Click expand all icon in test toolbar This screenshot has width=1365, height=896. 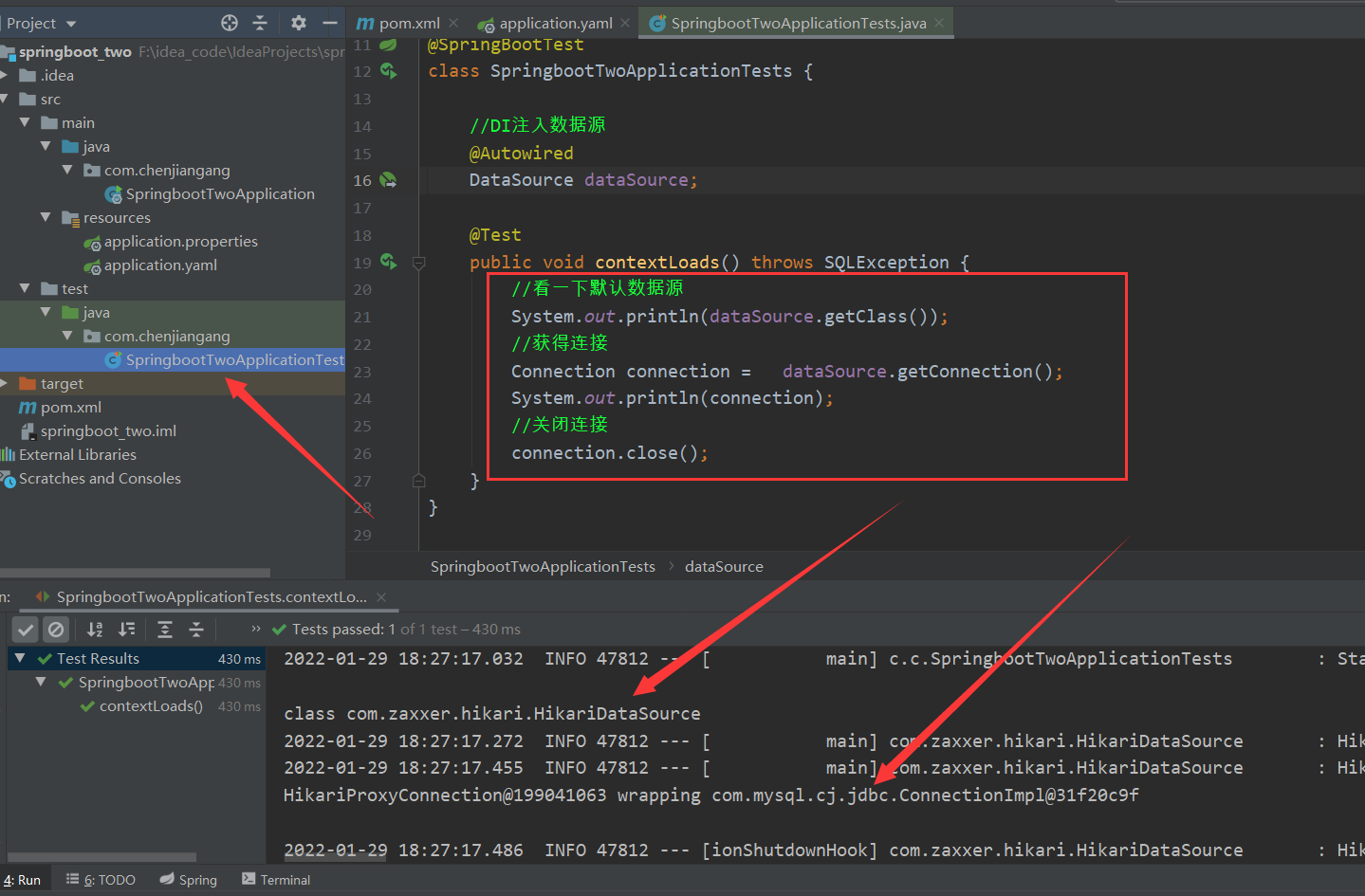coord(164,629)
